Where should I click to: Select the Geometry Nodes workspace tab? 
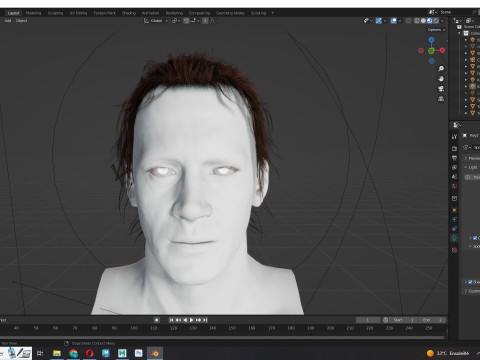click(230, 13)
